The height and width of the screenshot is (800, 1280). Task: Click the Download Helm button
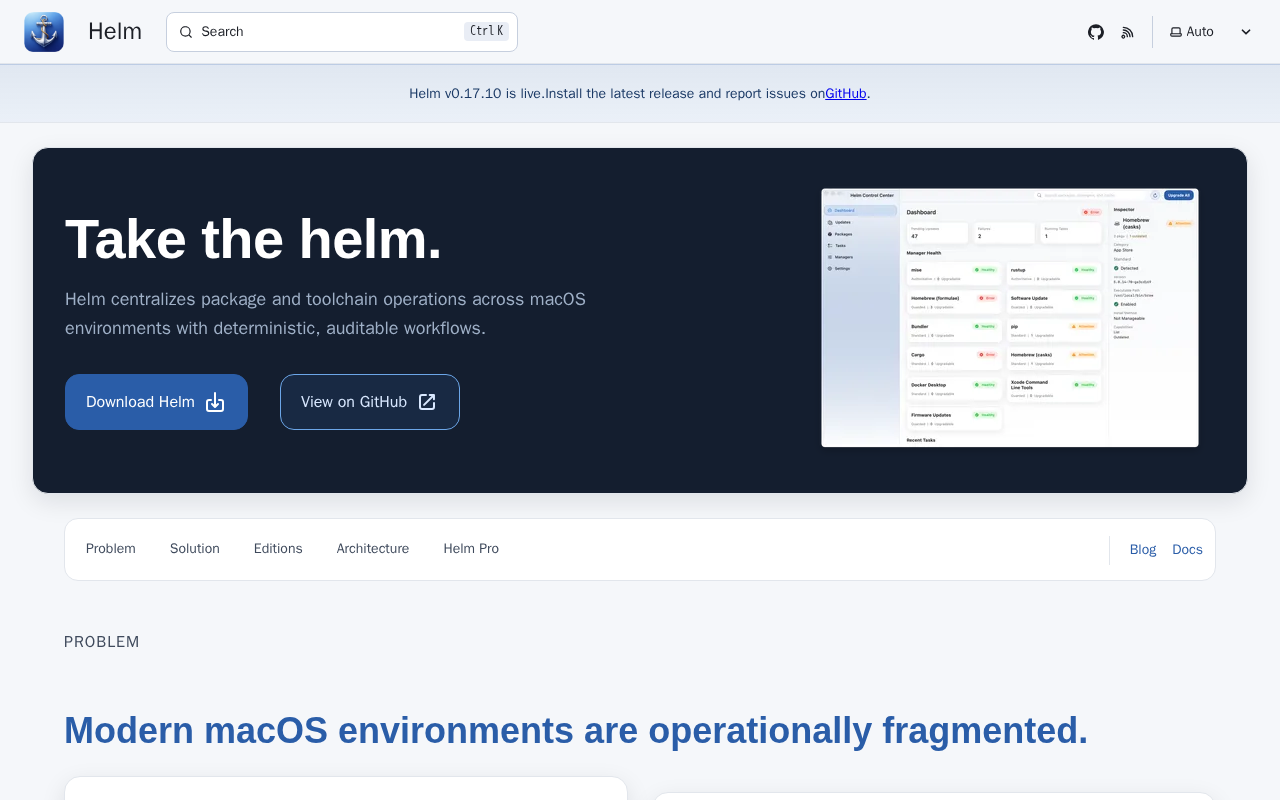click(x=156, y=402)
